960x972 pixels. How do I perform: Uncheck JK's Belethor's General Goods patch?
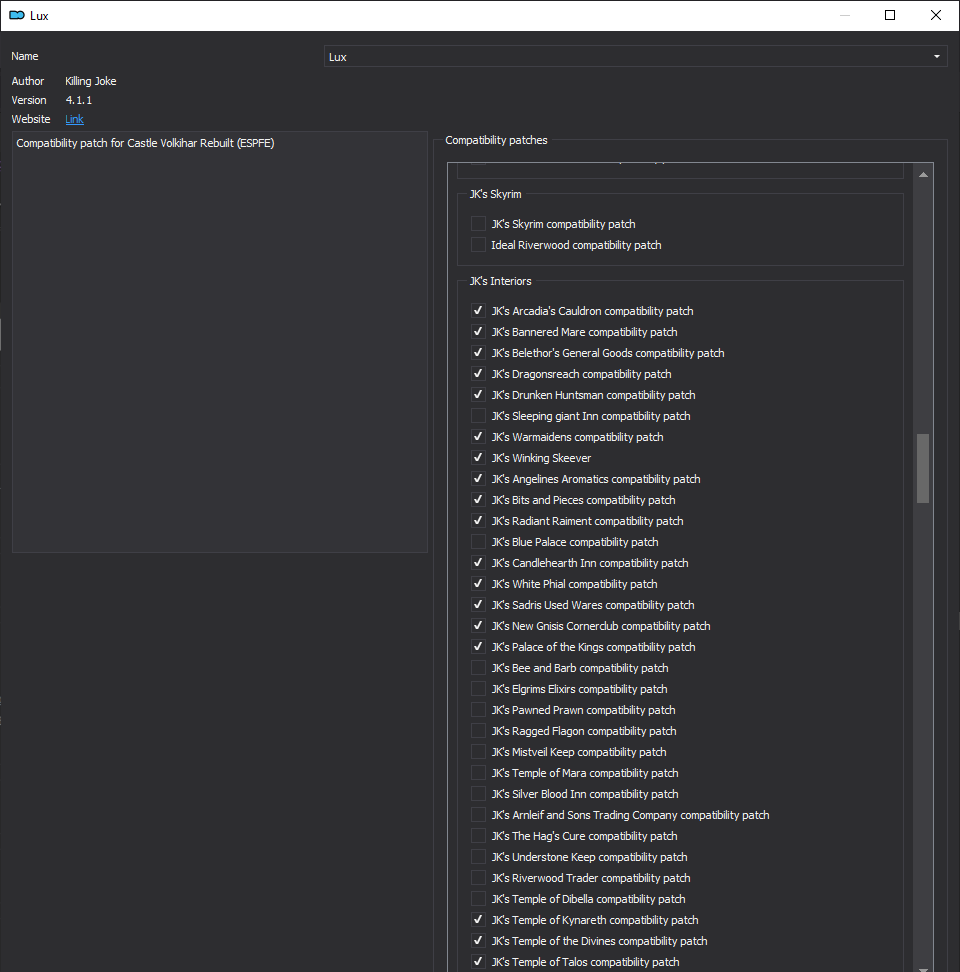(478, 353)
